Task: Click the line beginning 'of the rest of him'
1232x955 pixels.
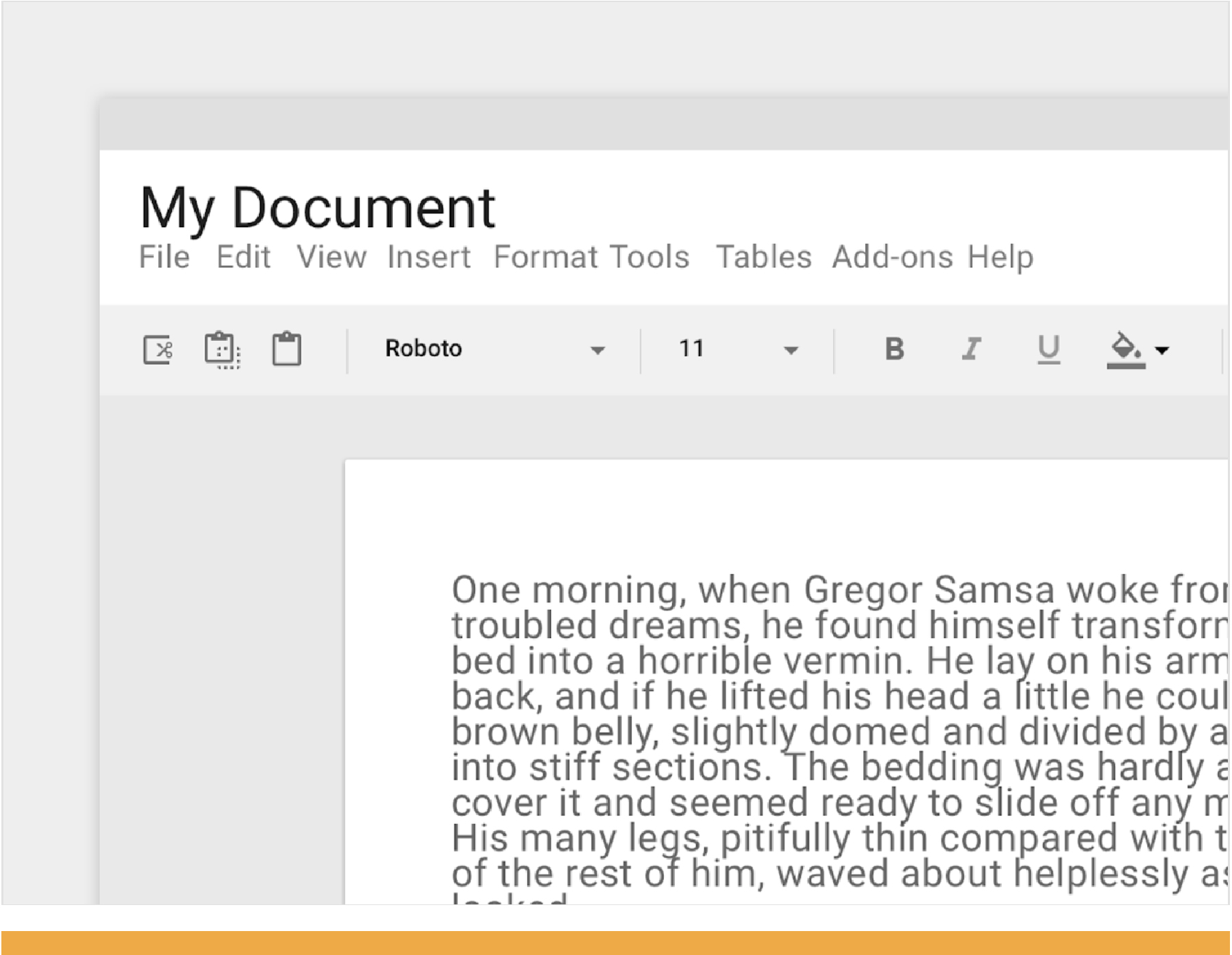Action: click(x=840, y=874)
